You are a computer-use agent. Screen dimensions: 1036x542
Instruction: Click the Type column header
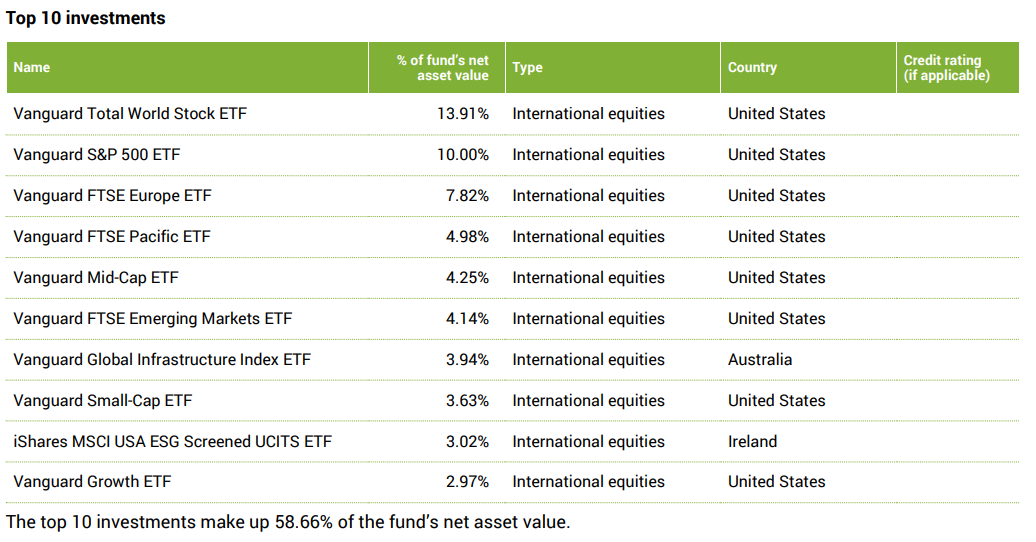click(x=527, y=68)
